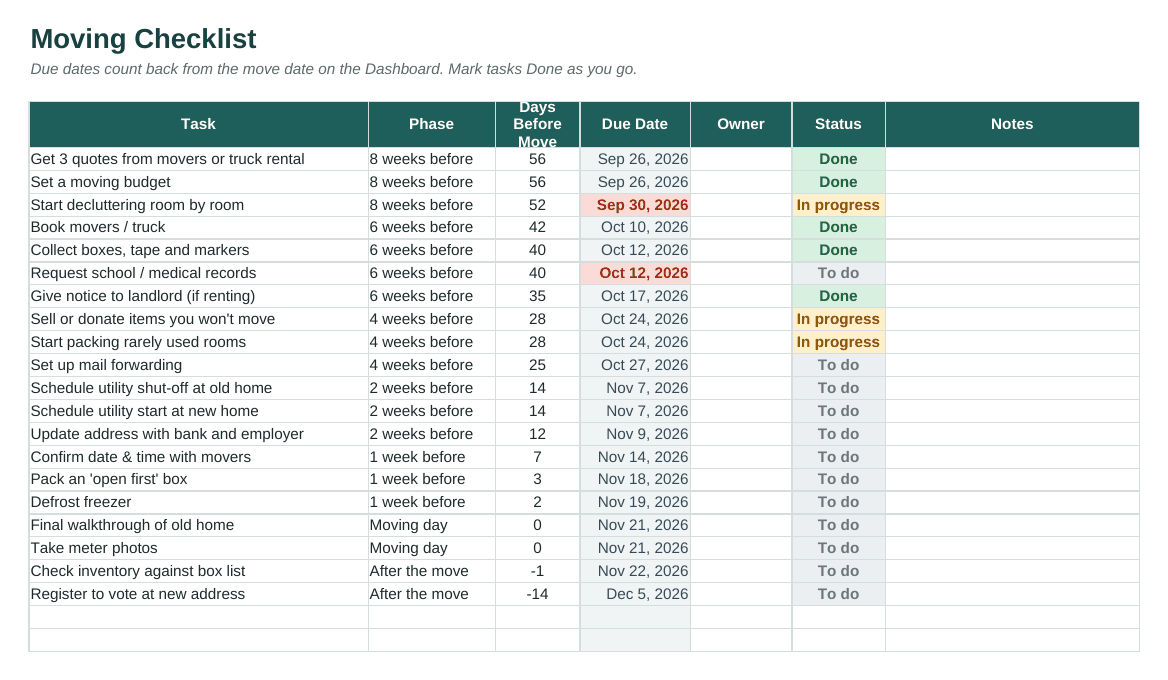Click the 'Nov 9, 2026' due date cell
The width and height of the screenshot is (1168, 680).
point(635,434)
